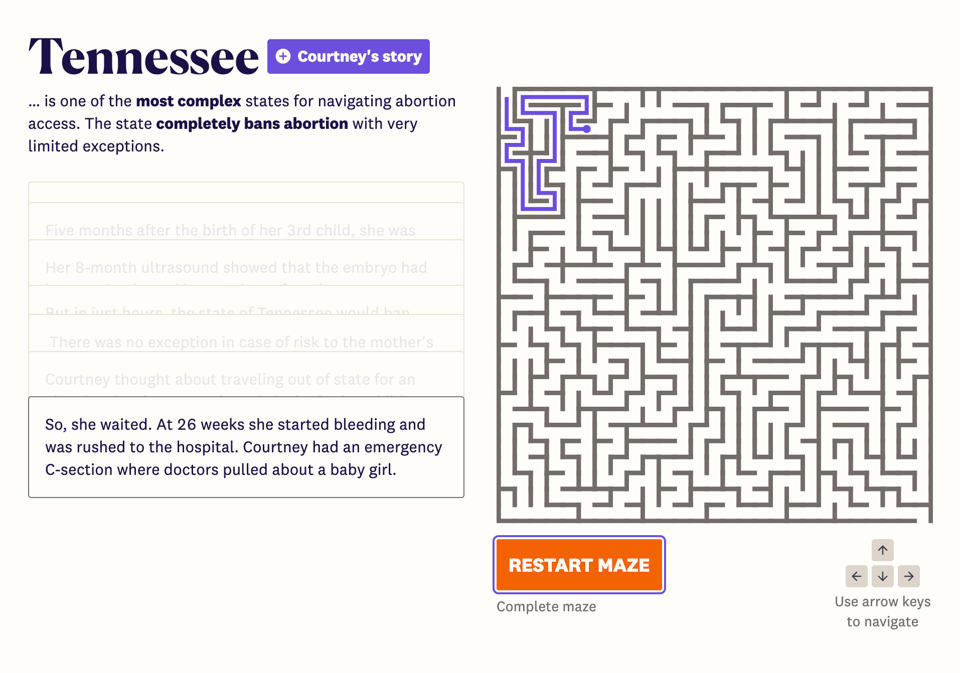Click the blank topmost story card
Viewport: 960px width, 673px height.
246,192
